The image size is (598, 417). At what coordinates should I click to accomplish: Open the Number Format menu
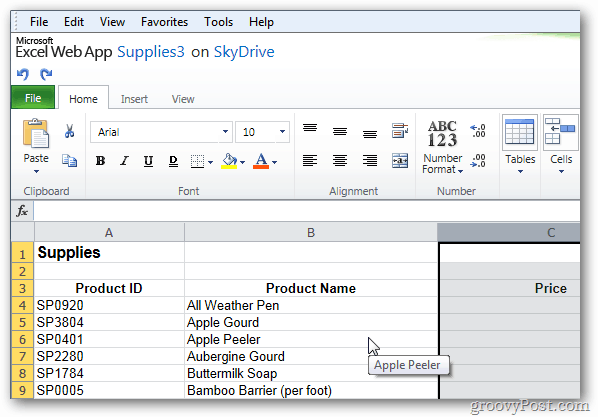[x=442, y=147]
